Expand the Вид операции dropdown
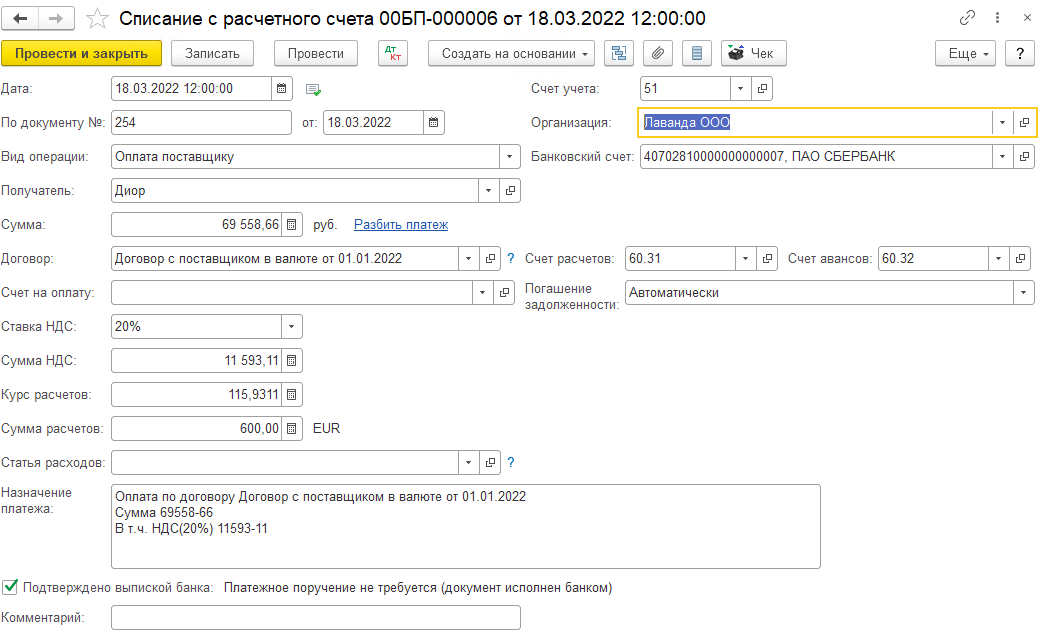Screen dimensions: 1043x641 click(510, 157)
